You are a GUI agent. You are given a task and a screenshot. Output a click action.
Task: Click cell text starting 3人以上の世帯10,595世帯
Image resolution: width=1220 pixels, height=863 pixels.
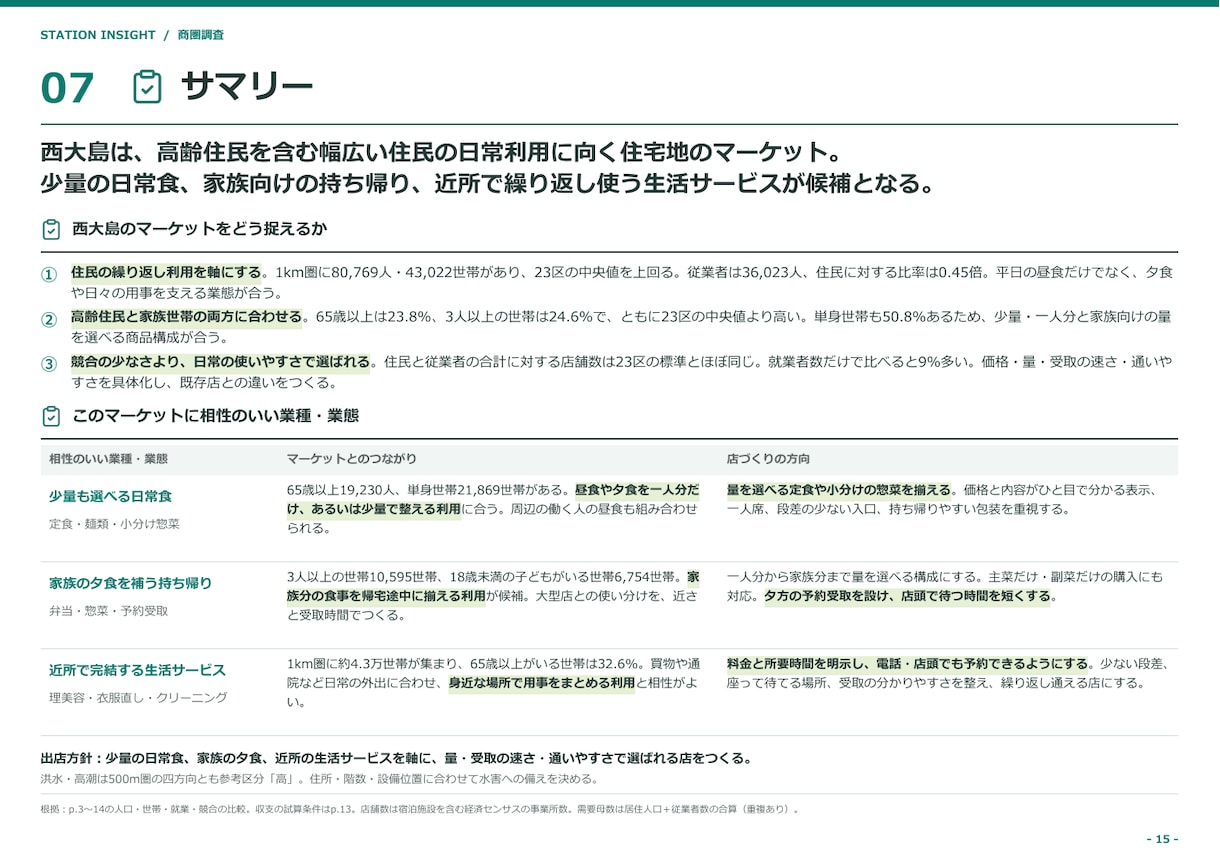click(x=493, y=596)
